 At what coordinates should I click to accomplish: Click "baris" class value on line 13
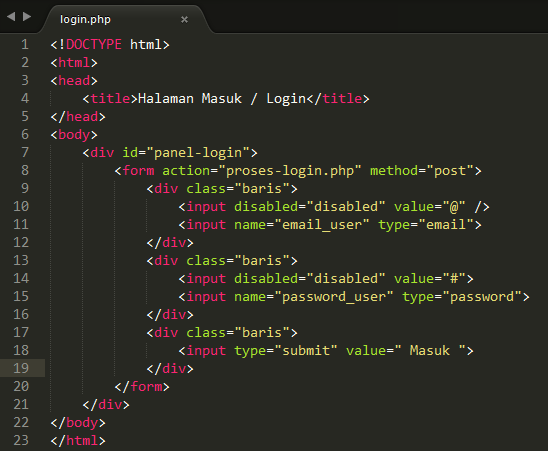[x=262, y=261]
